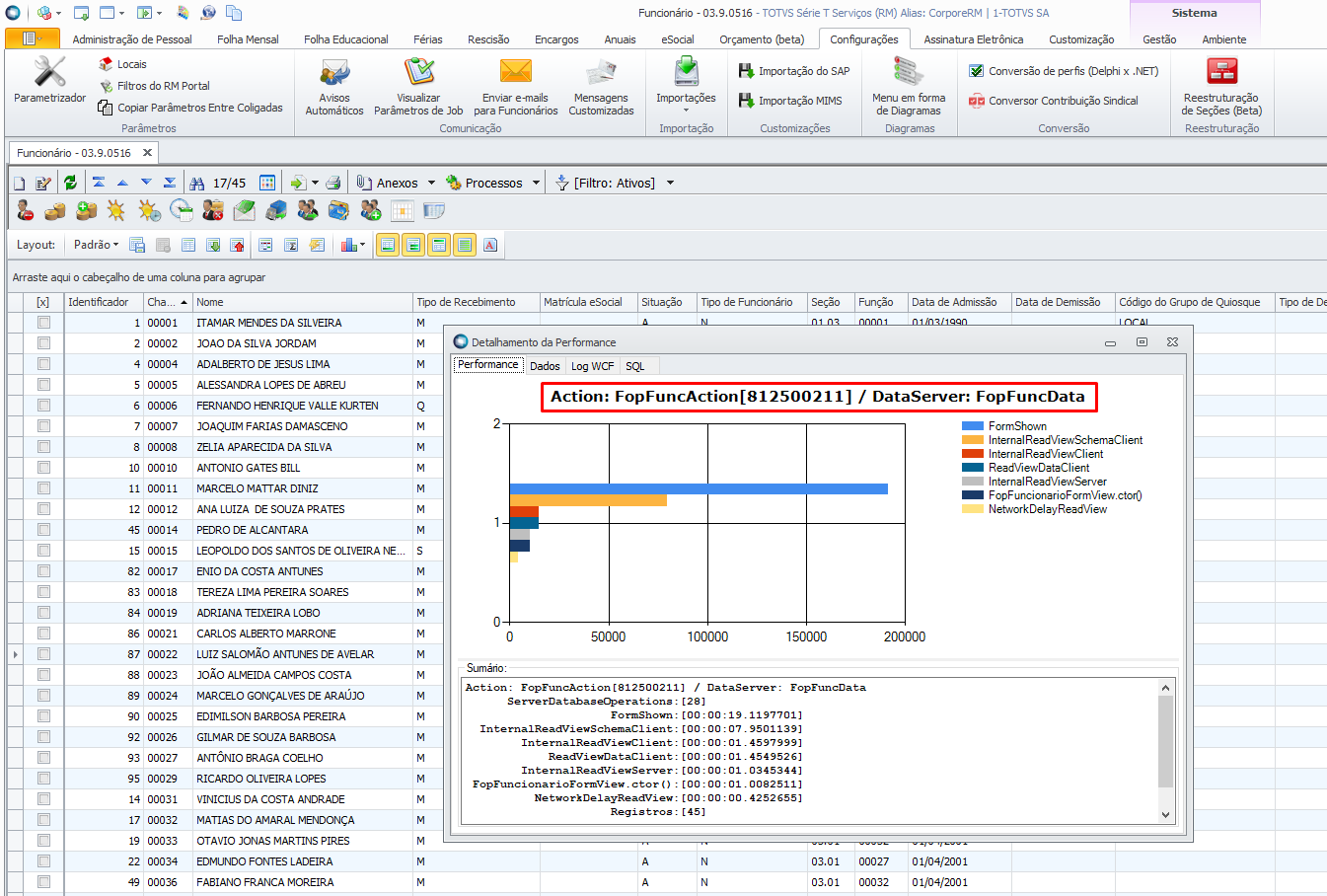Tick the checkbox for JOAO DA SILVA JORDAM
1327x896 pixels.
(x=43, y=343)
